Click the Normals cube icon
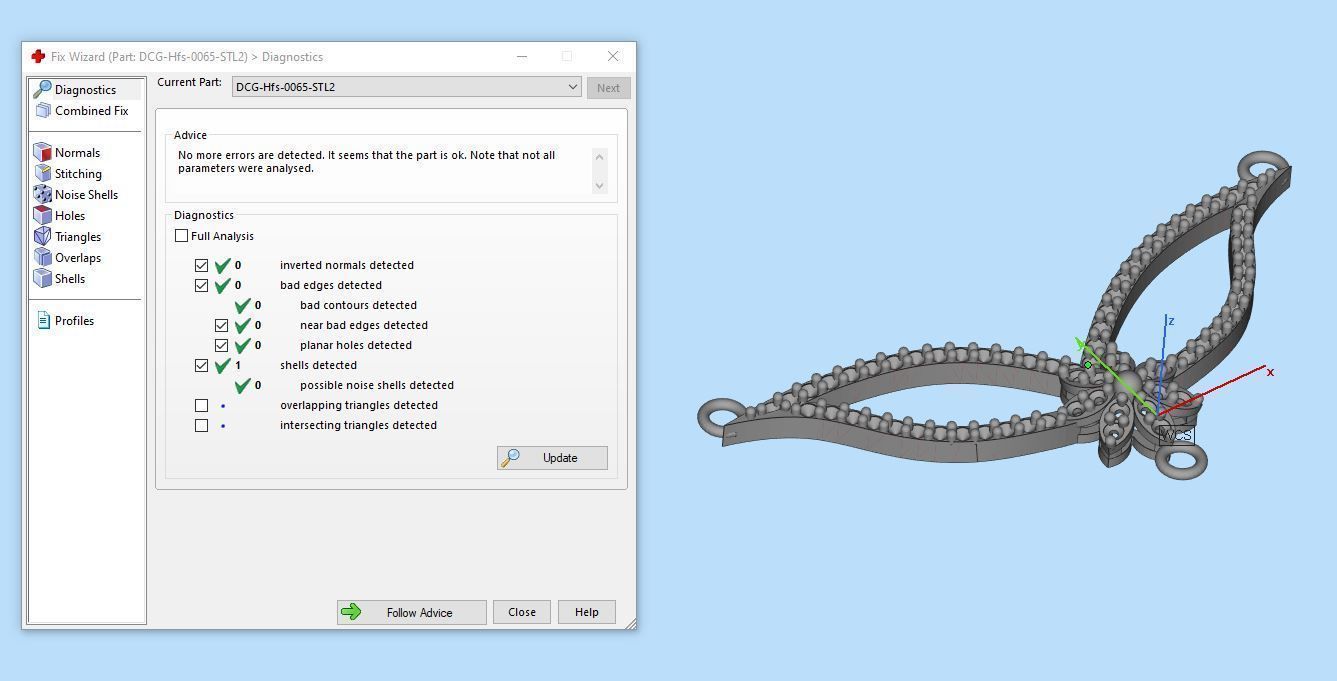The height and width of the screenshot is (681, 1337). (x=42, y=152)
